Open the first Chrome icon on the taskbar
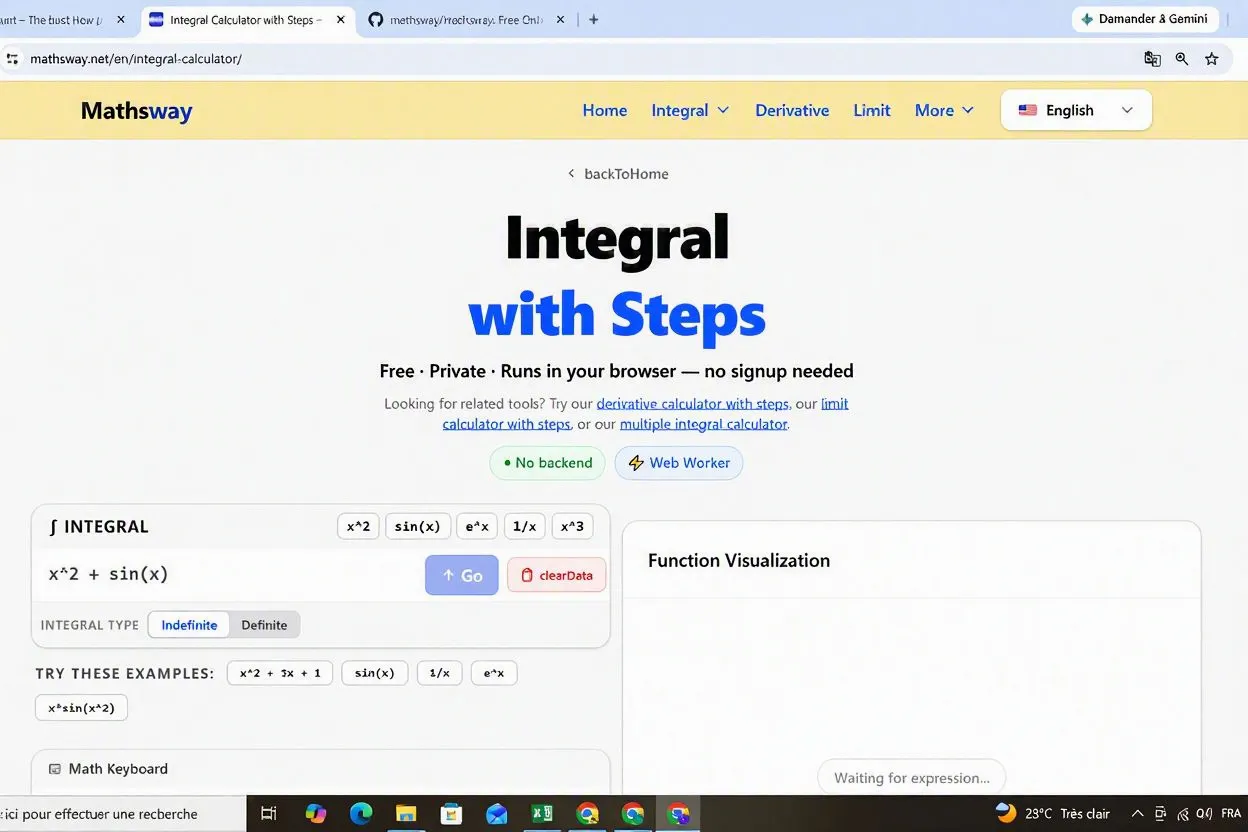Image resolution: width=1248 pixels, height=832 pixels. point(588,813)
